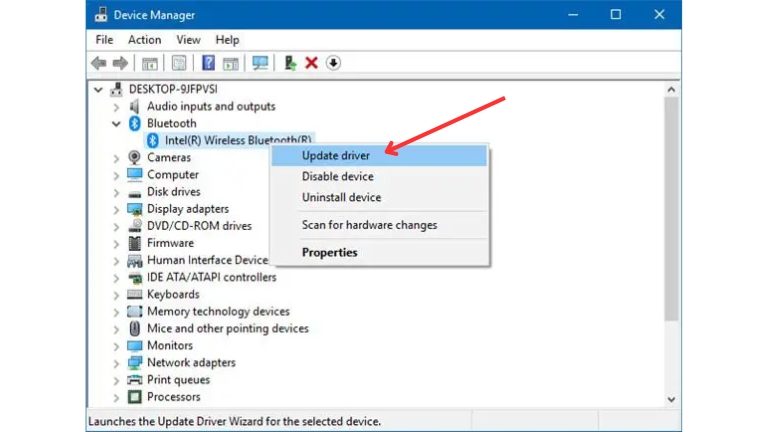Click the Device Manager title bar icon
Screen dimensions: 768x432
pyautogui.click(x=101, y=15)
